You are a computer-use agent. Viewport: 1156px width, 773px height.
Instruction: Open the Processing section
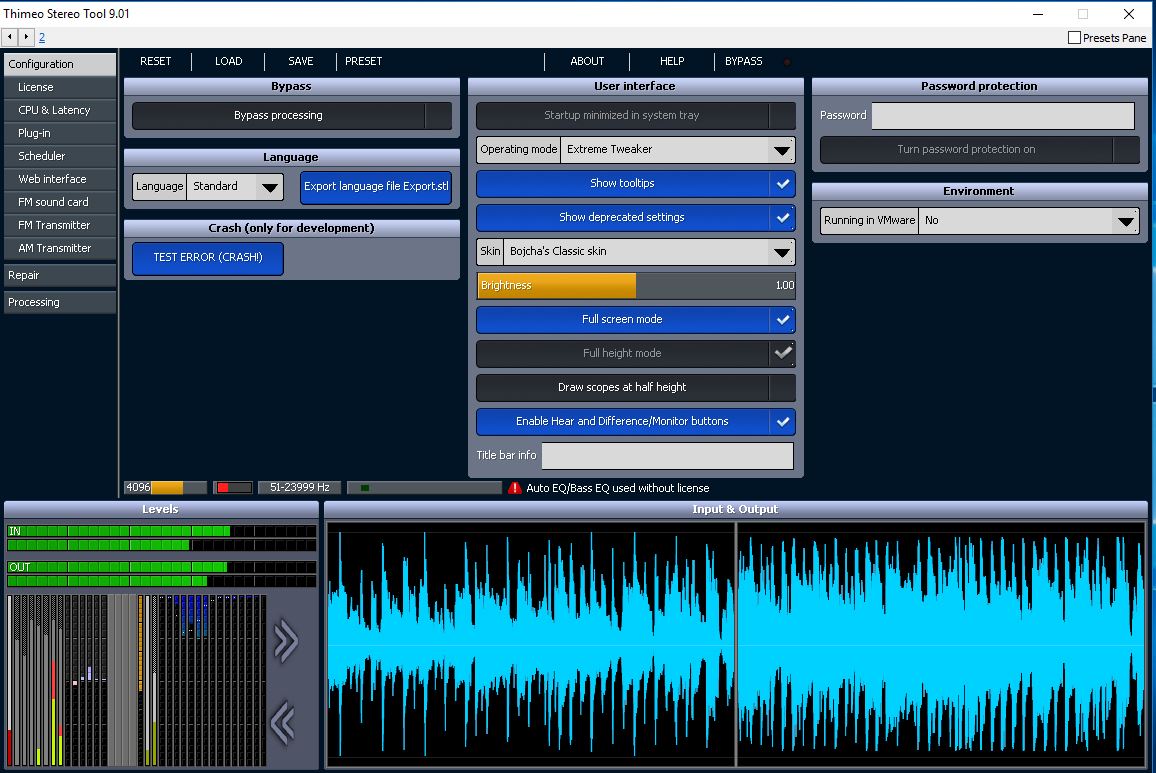pyautogui.click(x=60, y=302)
